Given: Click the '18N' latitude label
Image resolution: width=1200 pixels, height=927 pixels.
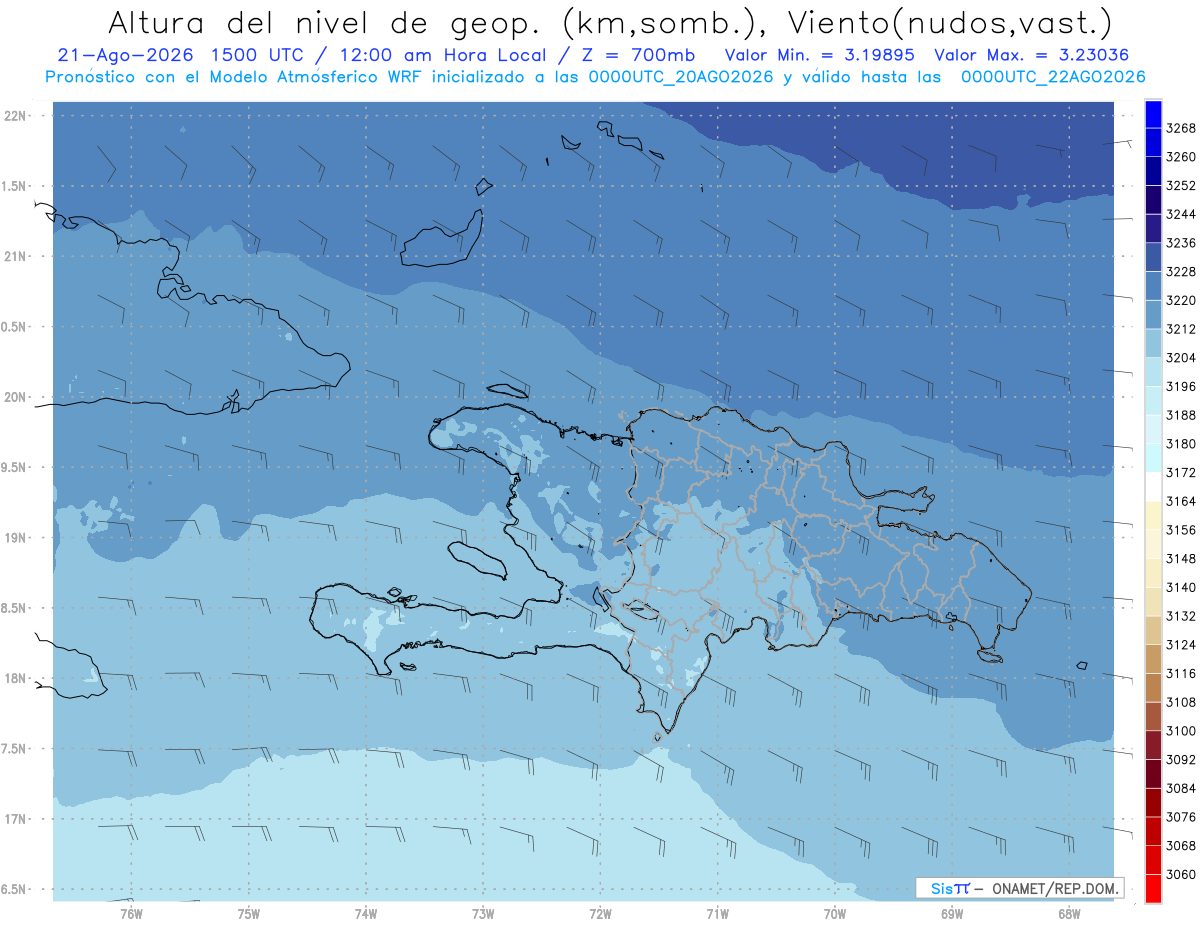Looking at the screenshot, I should 17,678.
